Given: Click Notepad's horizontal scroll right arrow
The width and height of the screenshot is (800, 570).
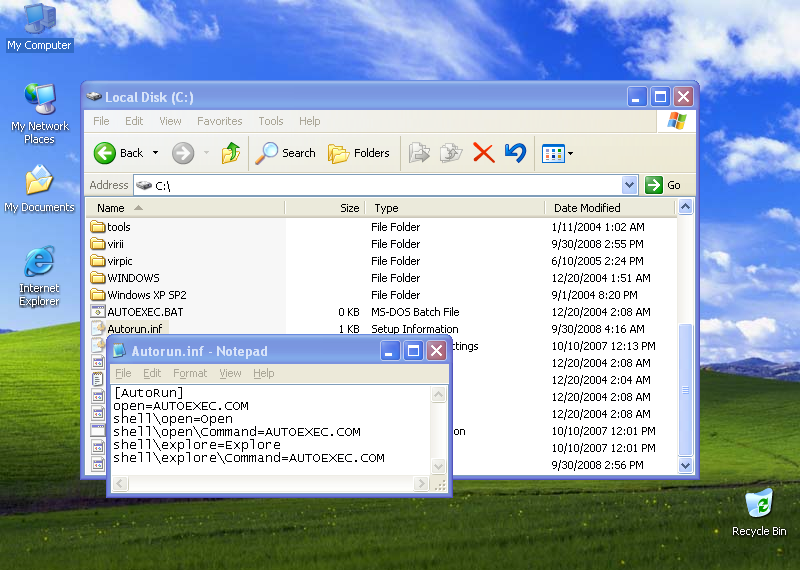Looking at the screenshot, I should coord(421,483).
